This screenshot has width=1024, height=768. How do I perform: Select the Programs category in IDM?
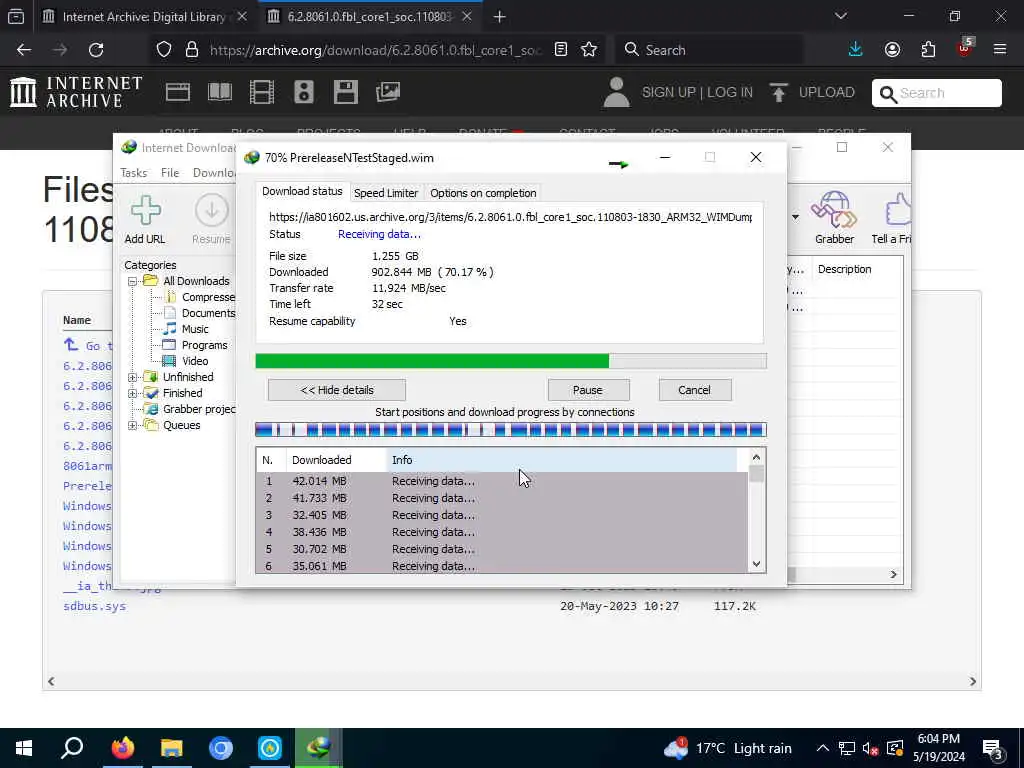[204, 345]
